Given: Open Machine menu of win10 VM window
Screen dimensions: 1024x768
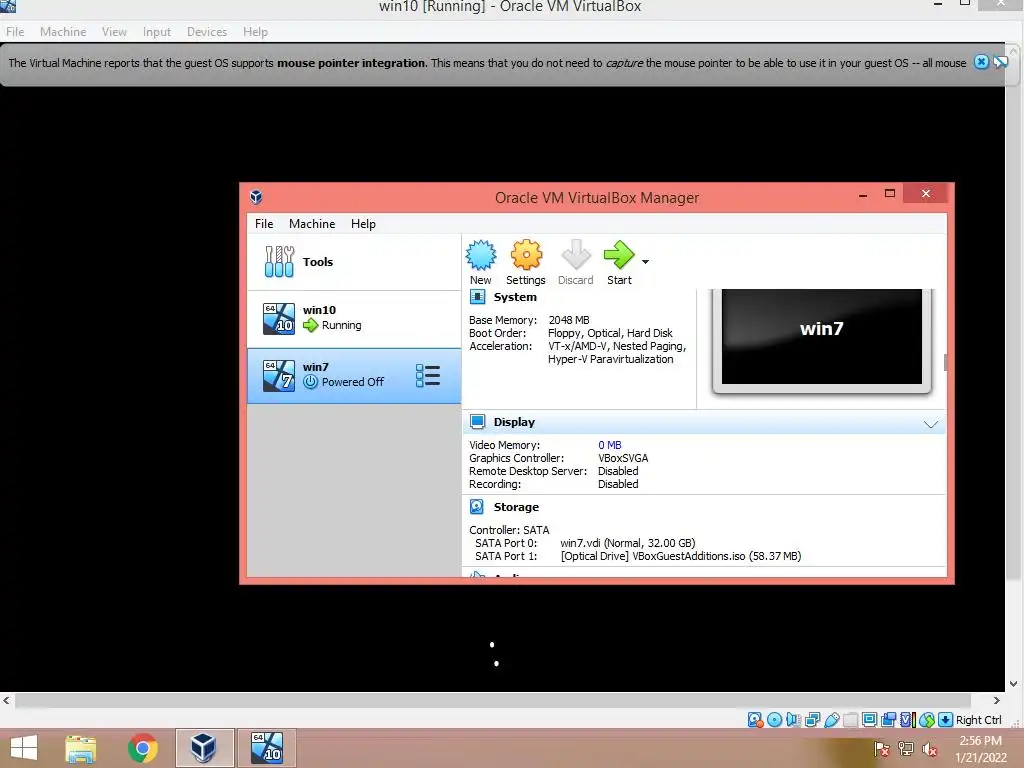Looking at the screenshot, I should (63, 32).
